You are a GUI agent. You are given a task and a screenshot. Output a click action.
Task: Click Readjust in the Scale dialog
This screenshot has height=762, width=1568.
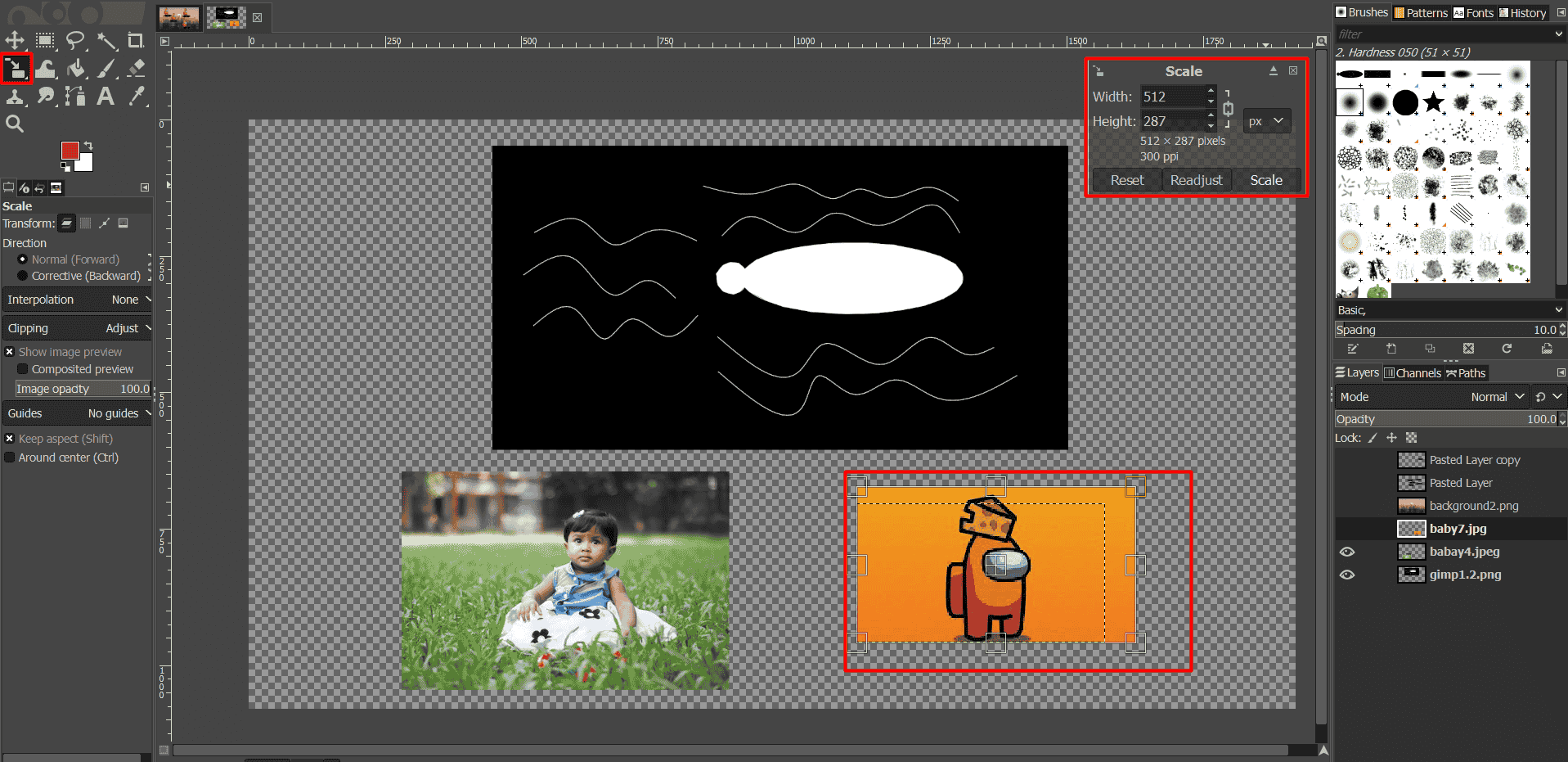click(x=1196, y=180)
